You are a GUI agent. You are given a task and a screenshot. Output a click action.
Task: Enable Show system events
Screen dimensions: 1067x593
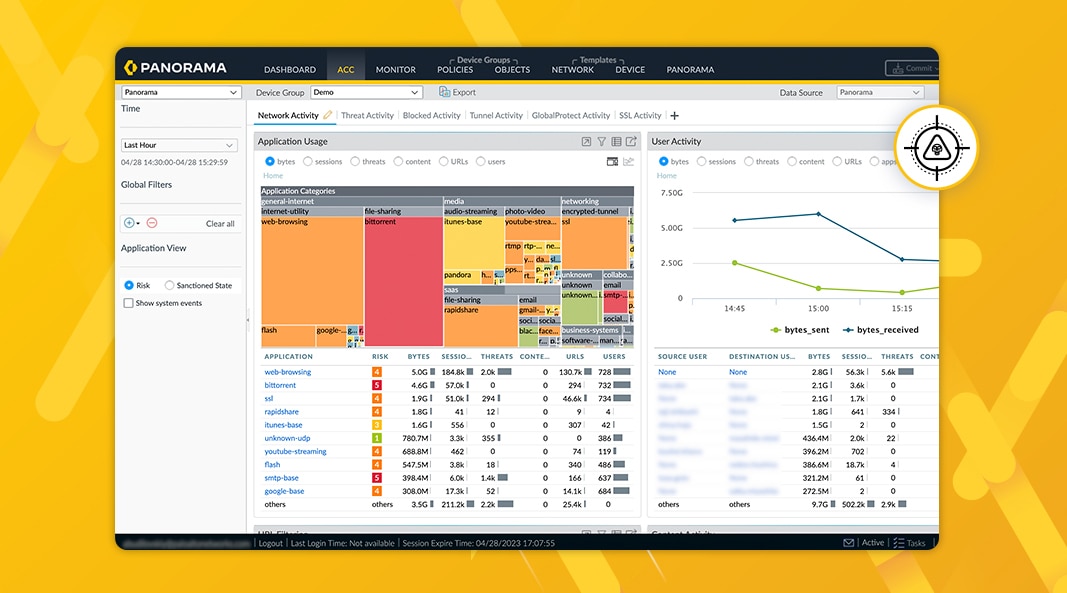click(x=127, y=303)
